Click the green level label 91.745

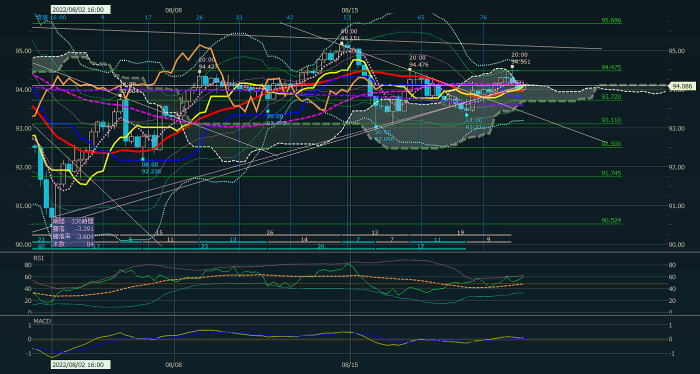click(612, 174)
